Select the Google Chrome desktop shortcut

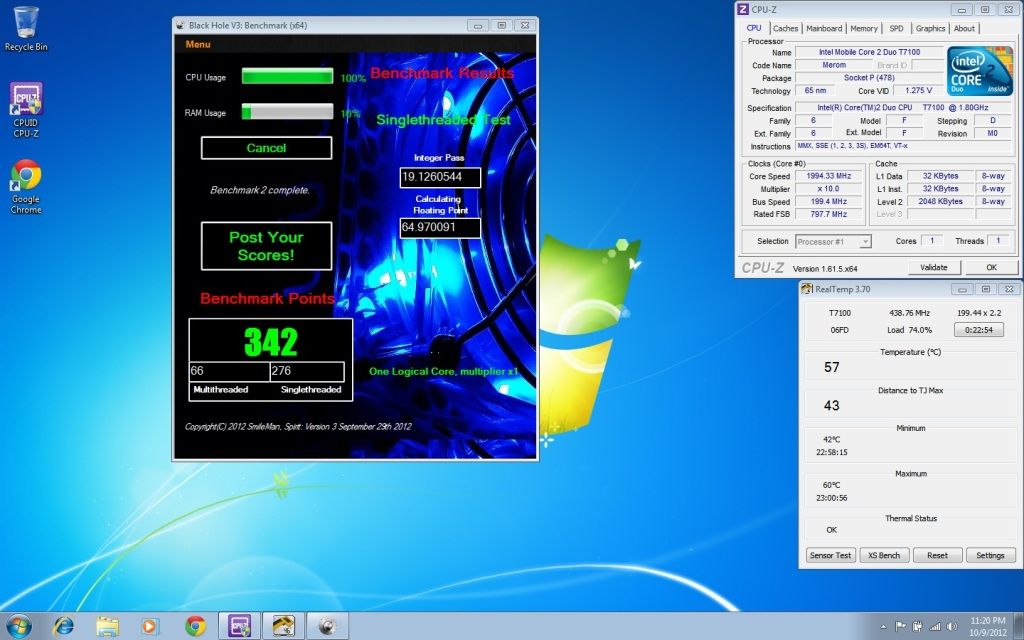[x=25, y=187]
